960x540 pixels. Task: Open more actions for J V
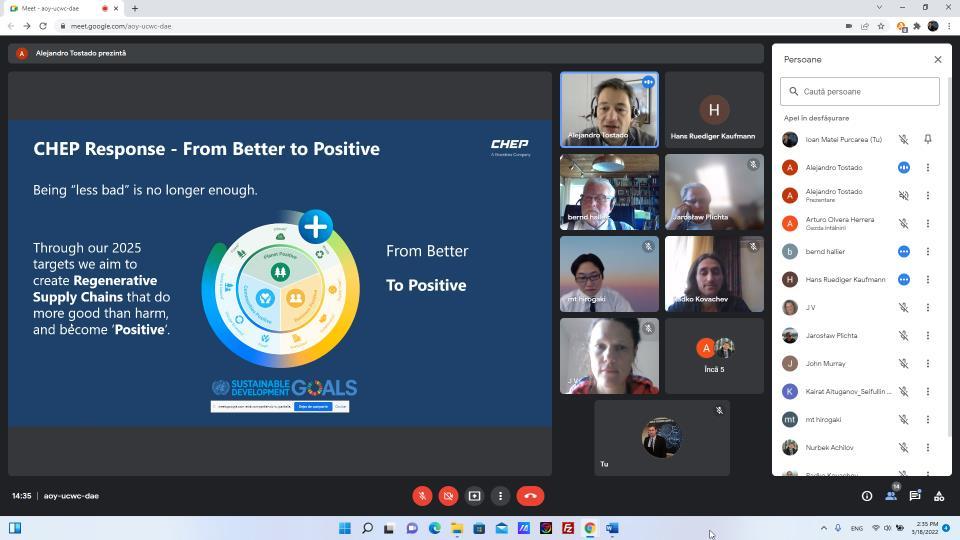point(928,307)
